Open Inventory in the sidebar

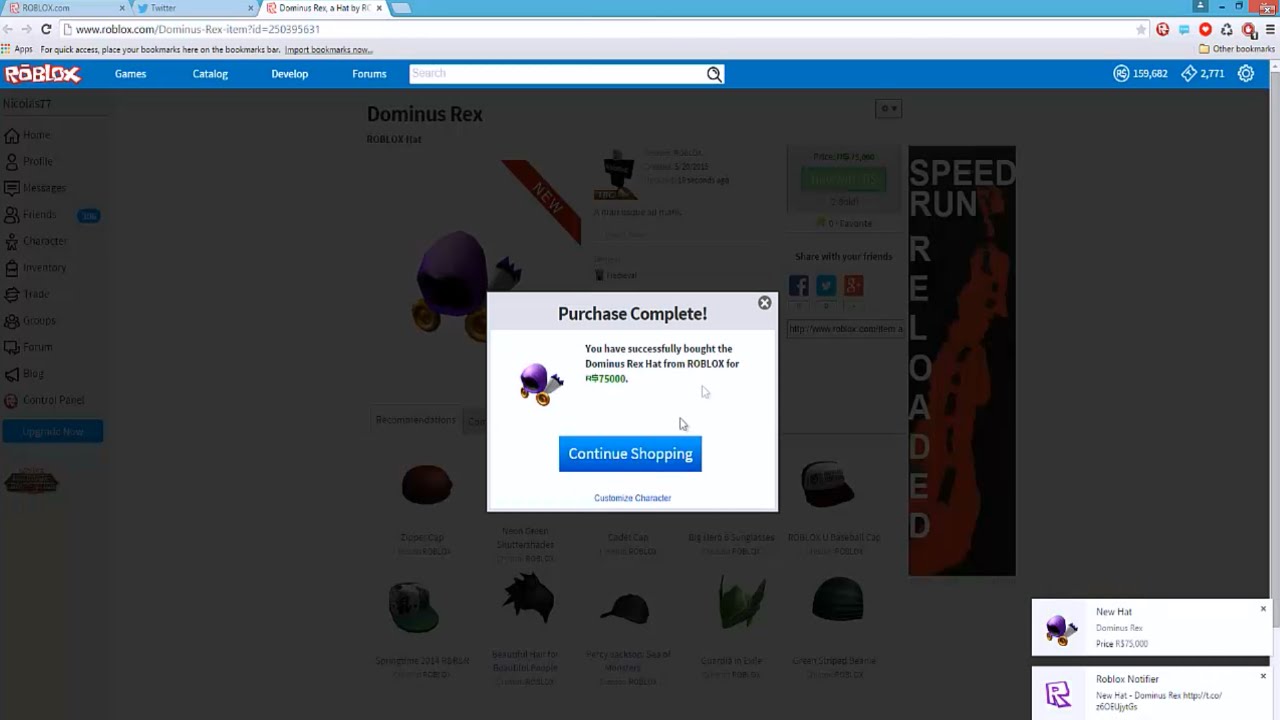35,268
